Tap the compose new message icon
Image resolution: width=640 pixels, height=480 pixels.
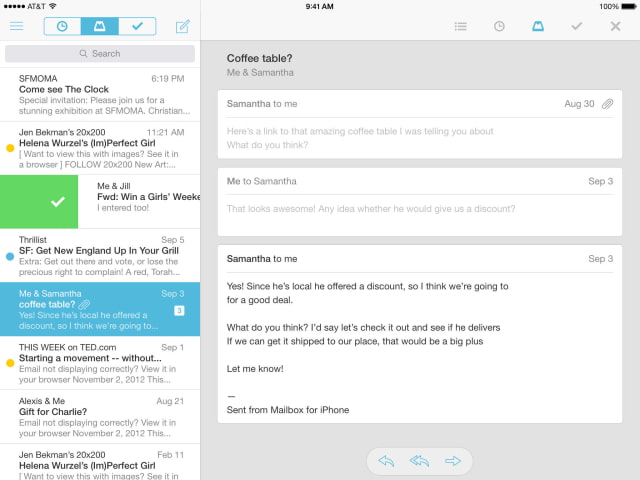[183, 26]
